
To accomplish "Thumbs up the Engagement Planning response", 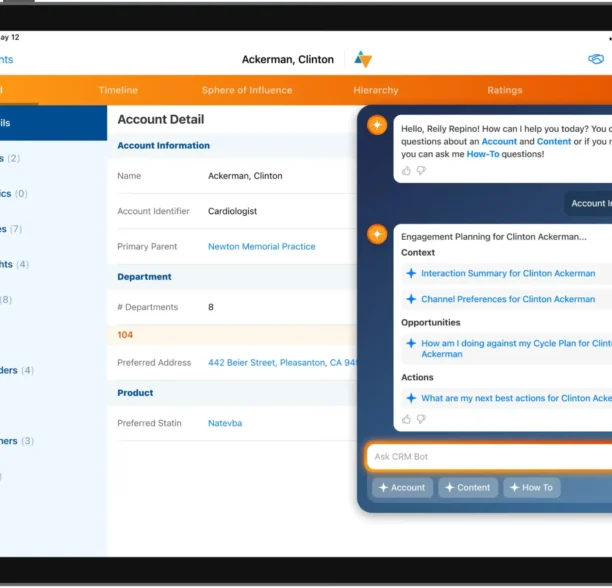I will coord(406,419).
